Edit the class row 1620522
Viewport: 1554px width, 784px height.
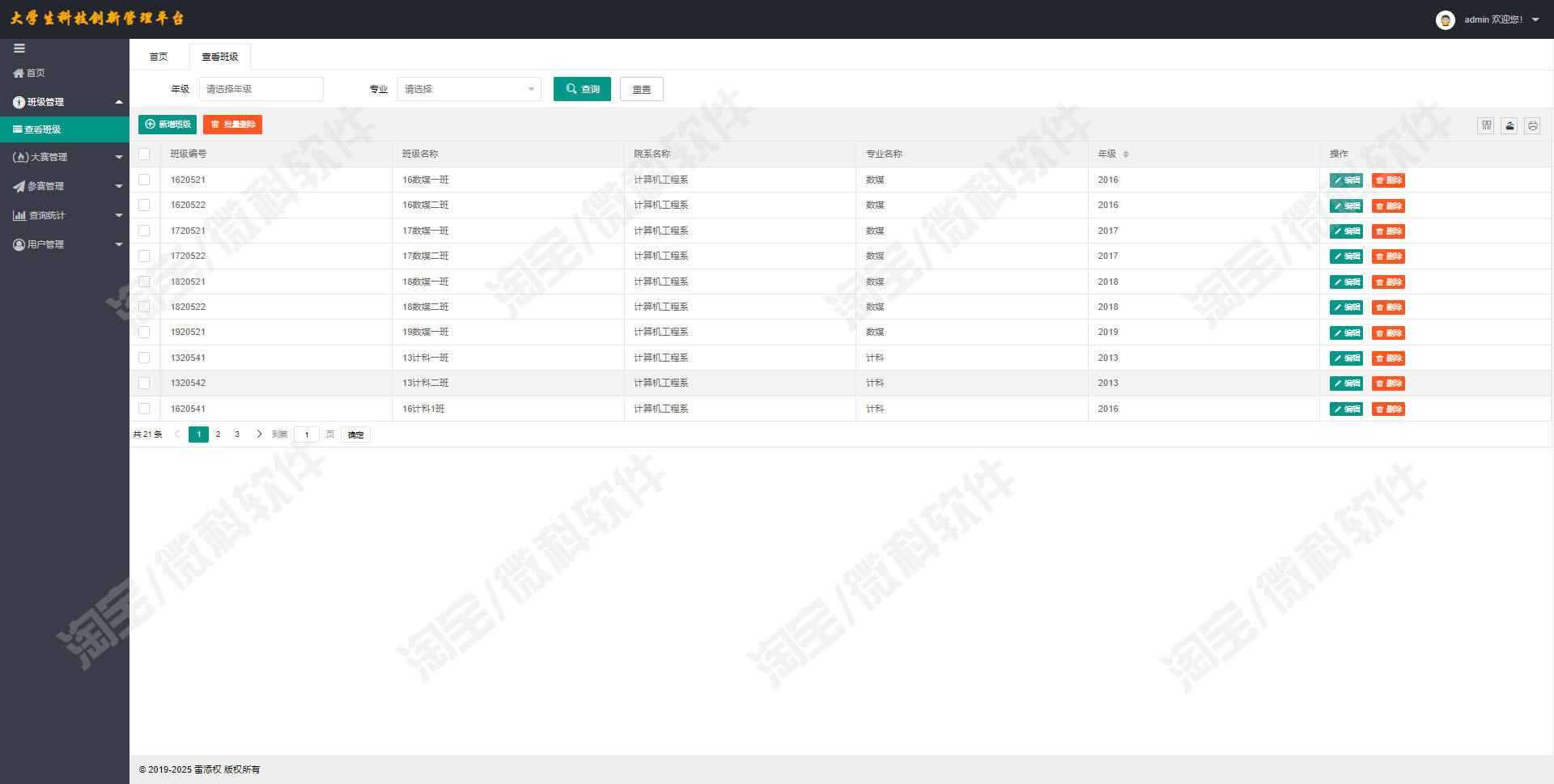[x=1346, y=206]
